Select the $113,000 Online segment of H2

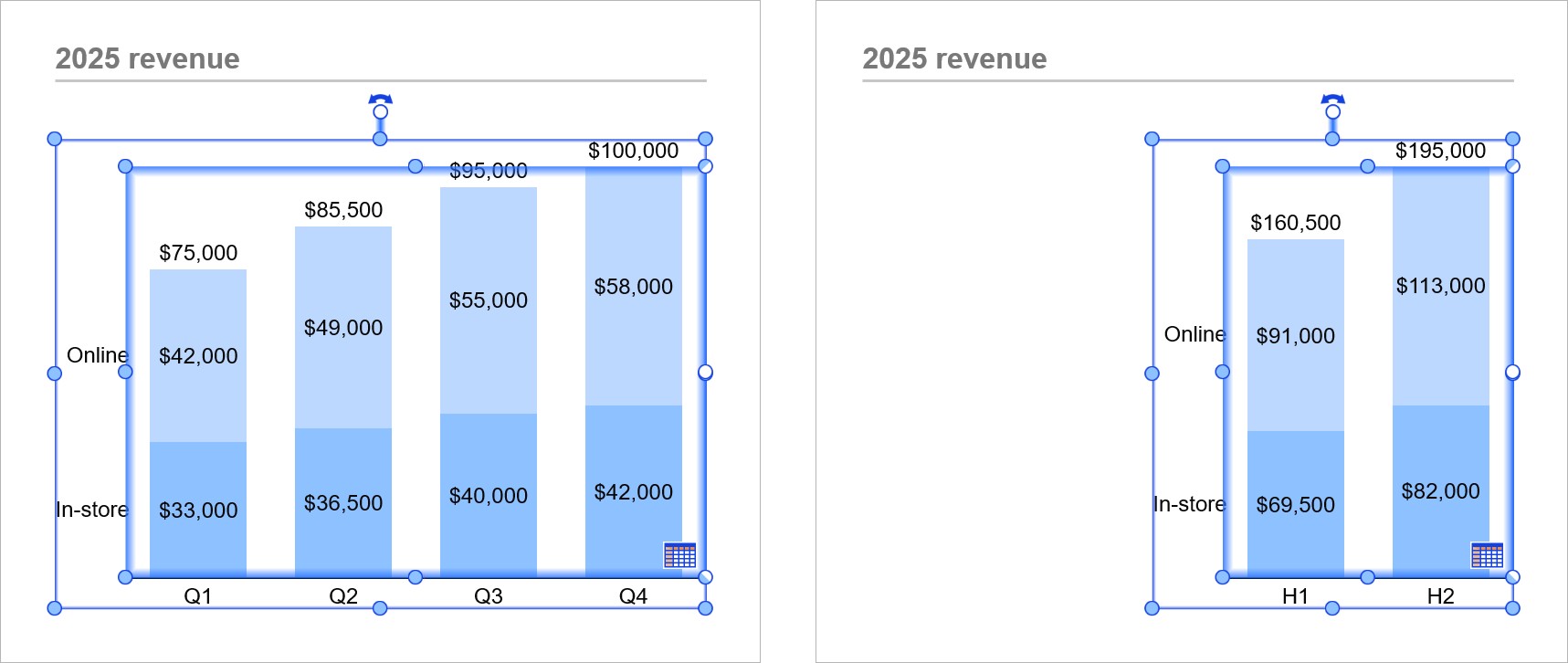pos(1440,286)
